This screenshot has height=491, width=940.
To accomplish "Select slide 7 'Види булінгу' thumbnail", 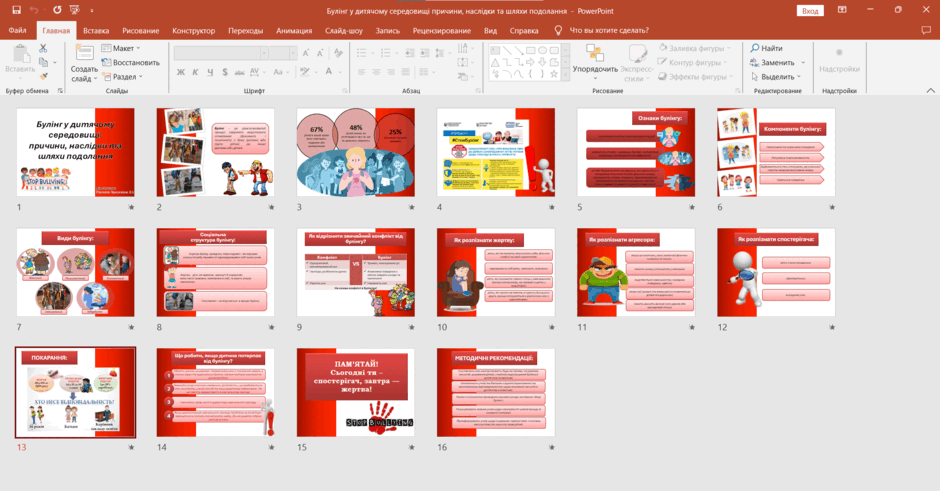I will (x=76, y=272).
